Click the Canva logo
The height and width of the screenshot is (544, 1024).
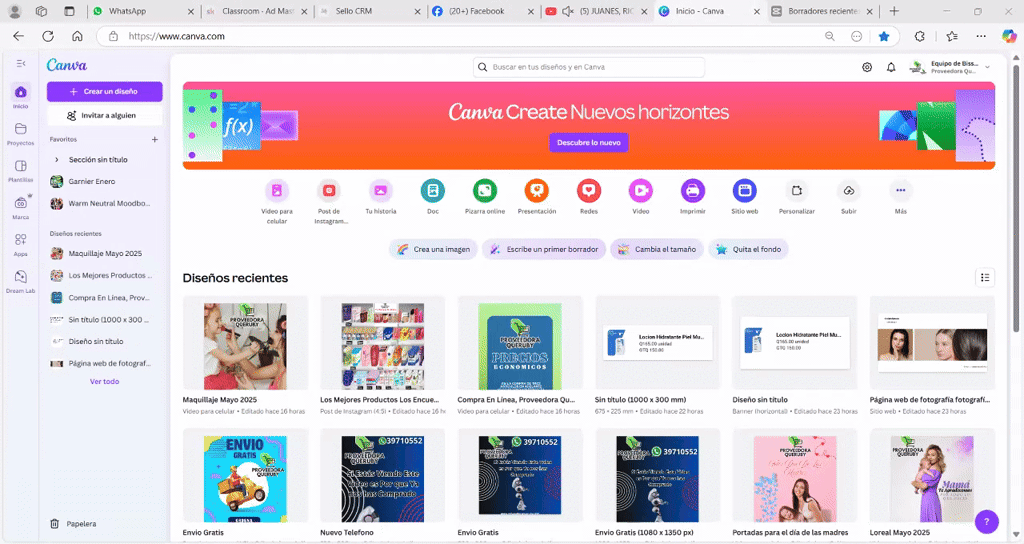(67, 65)
